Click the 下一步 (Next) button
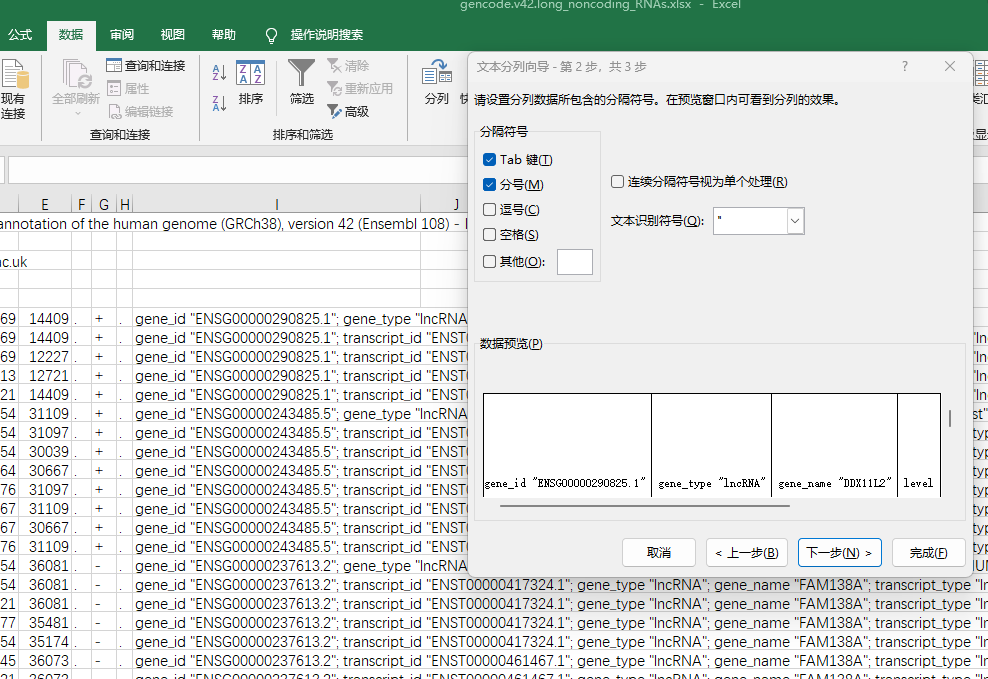 point(839,552)
